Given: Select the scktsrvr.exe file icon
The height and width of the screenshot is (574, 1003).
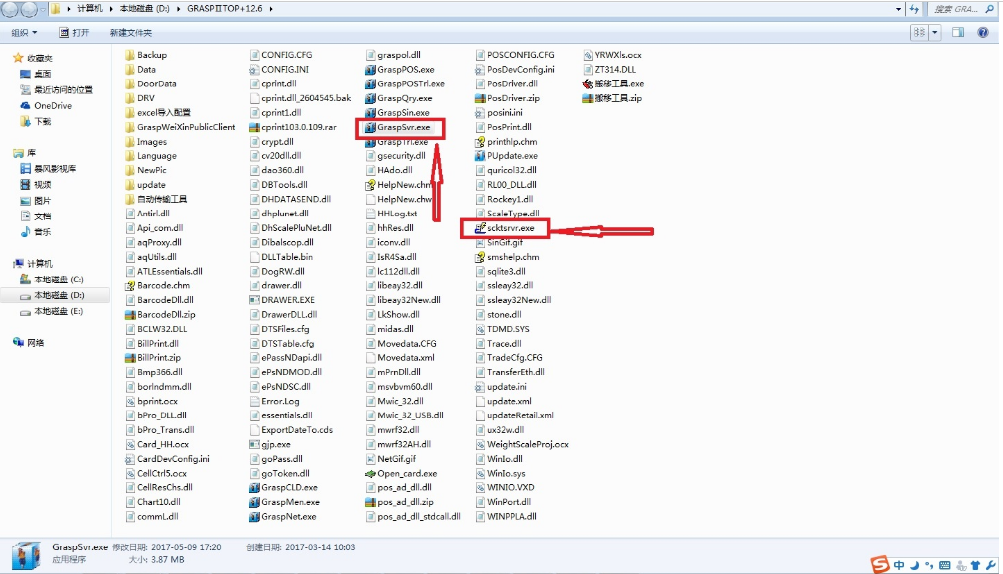Looking at the screenshot, I should 480,228.
